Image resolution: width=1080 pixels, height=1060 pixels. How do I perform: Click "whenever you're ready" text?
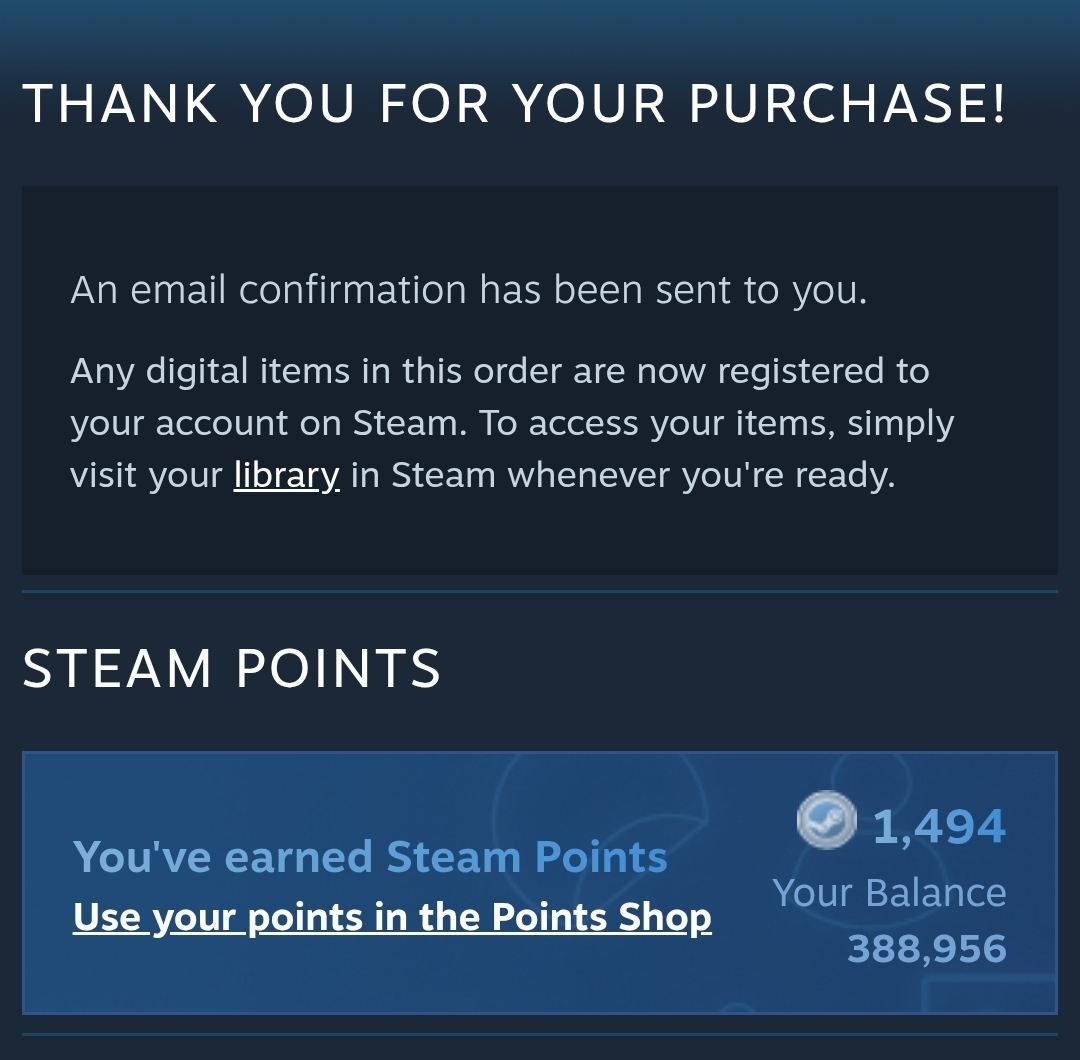tap(700, 474)
